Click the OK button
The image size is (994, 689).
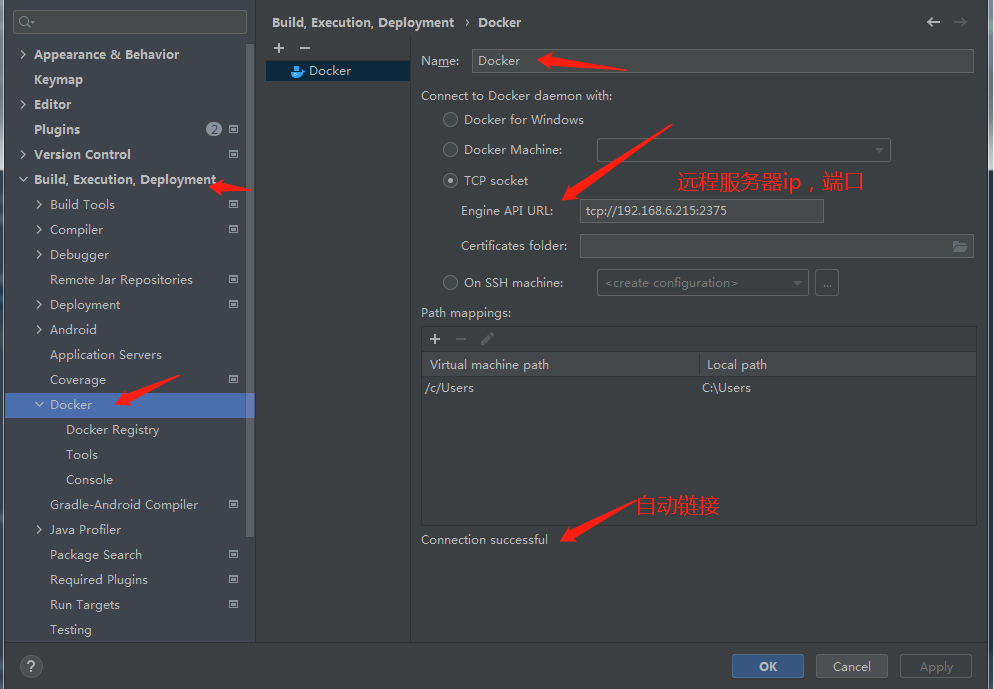point(768,666)
